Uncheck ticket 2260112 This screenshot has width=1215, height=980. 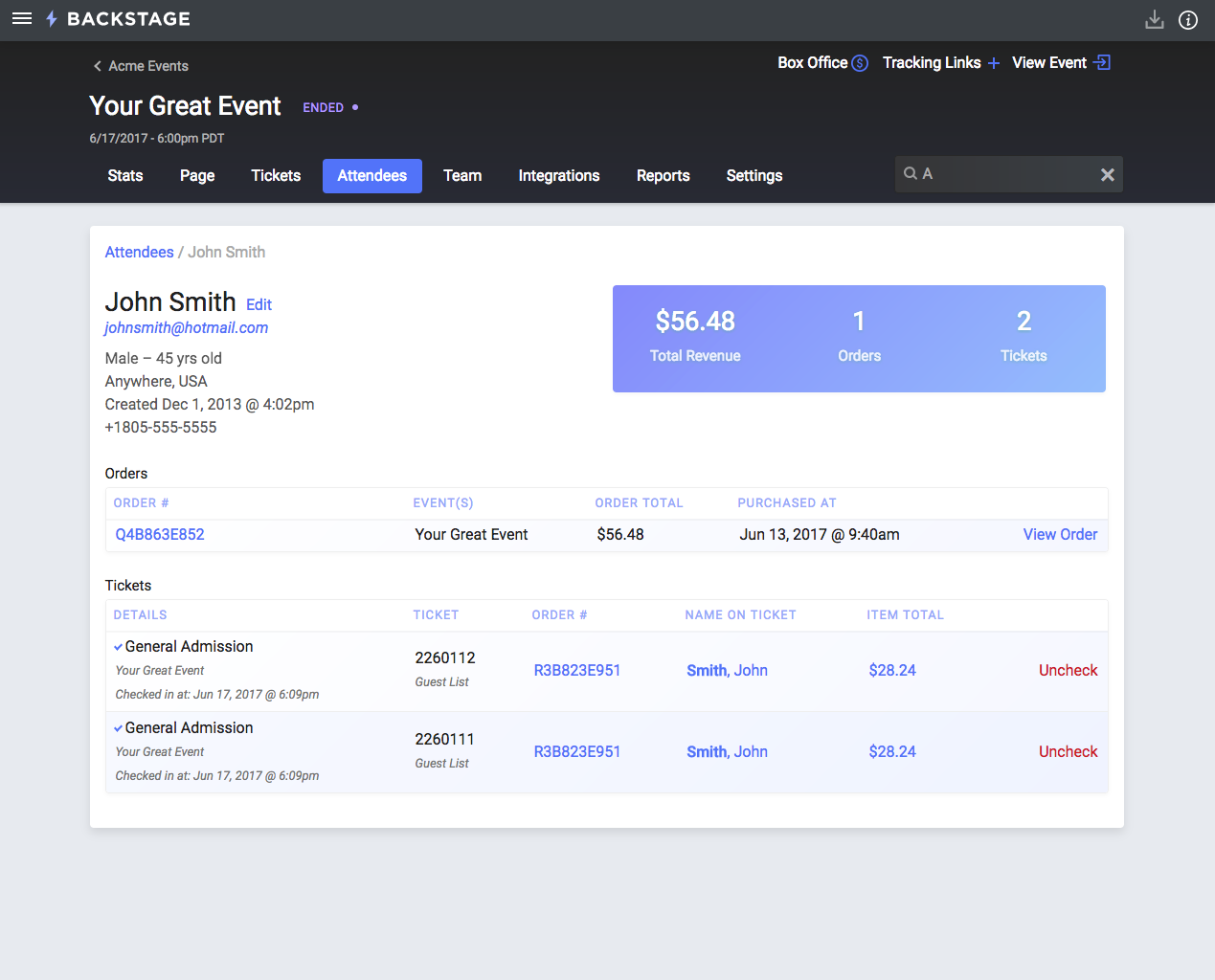pyautogui.click(x=1069, y=671)
